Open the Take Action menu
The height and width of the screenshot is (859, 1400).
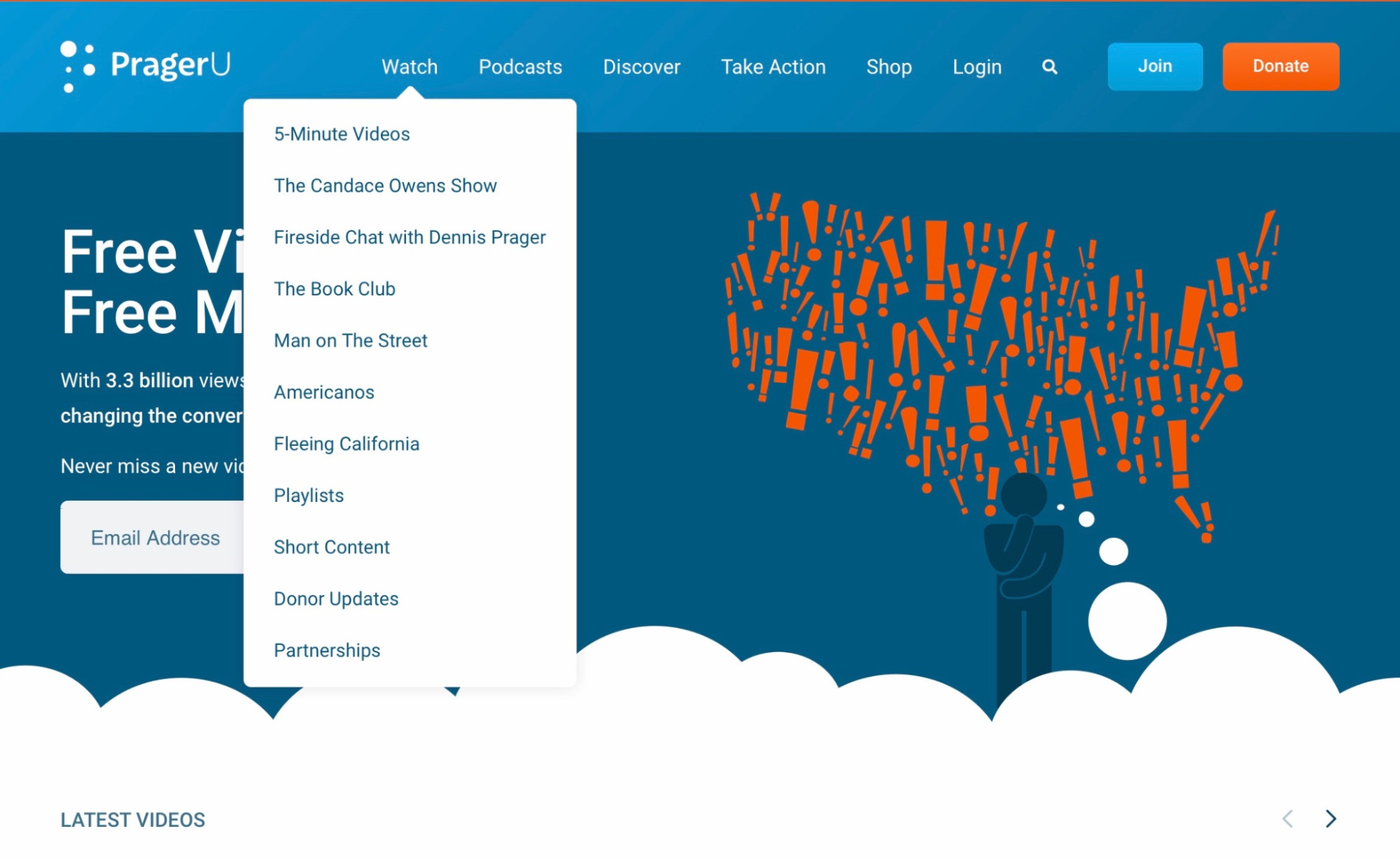773,67
